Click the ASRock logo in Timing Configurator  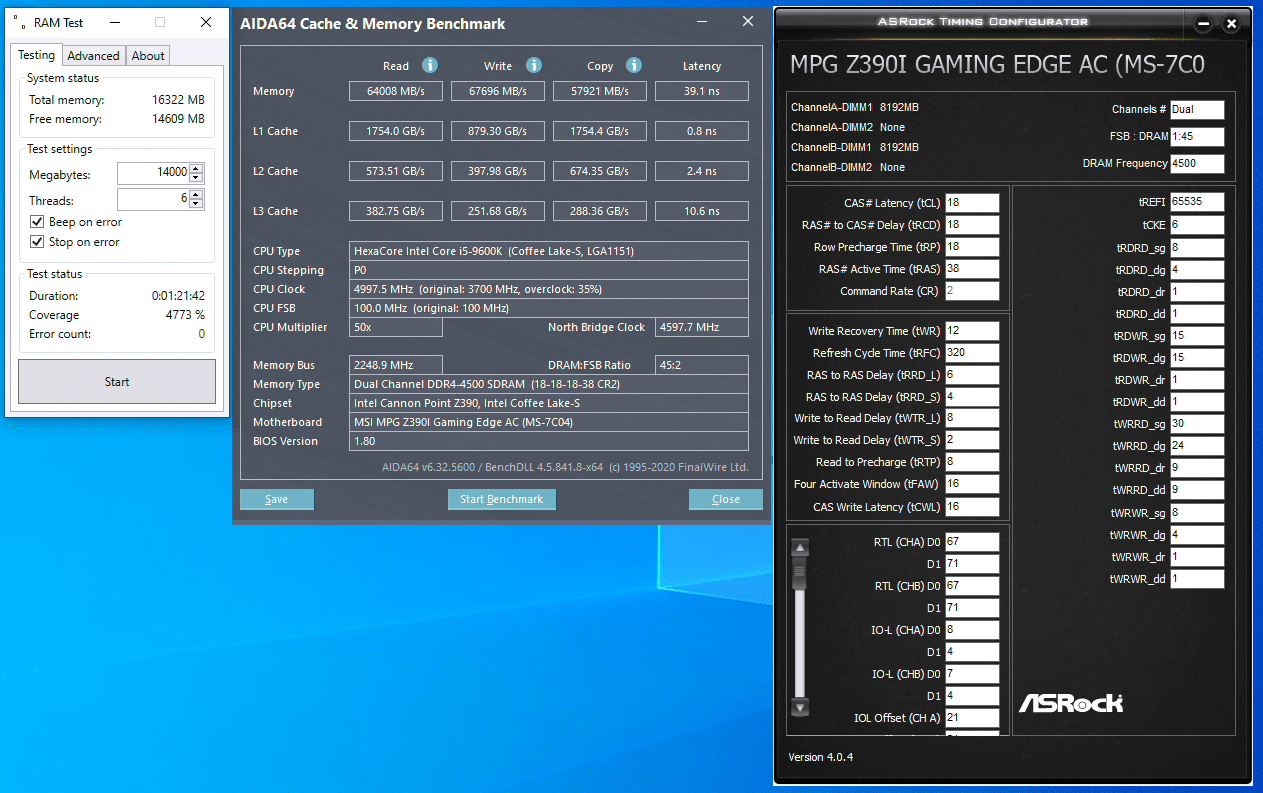tap(1071, 703)
